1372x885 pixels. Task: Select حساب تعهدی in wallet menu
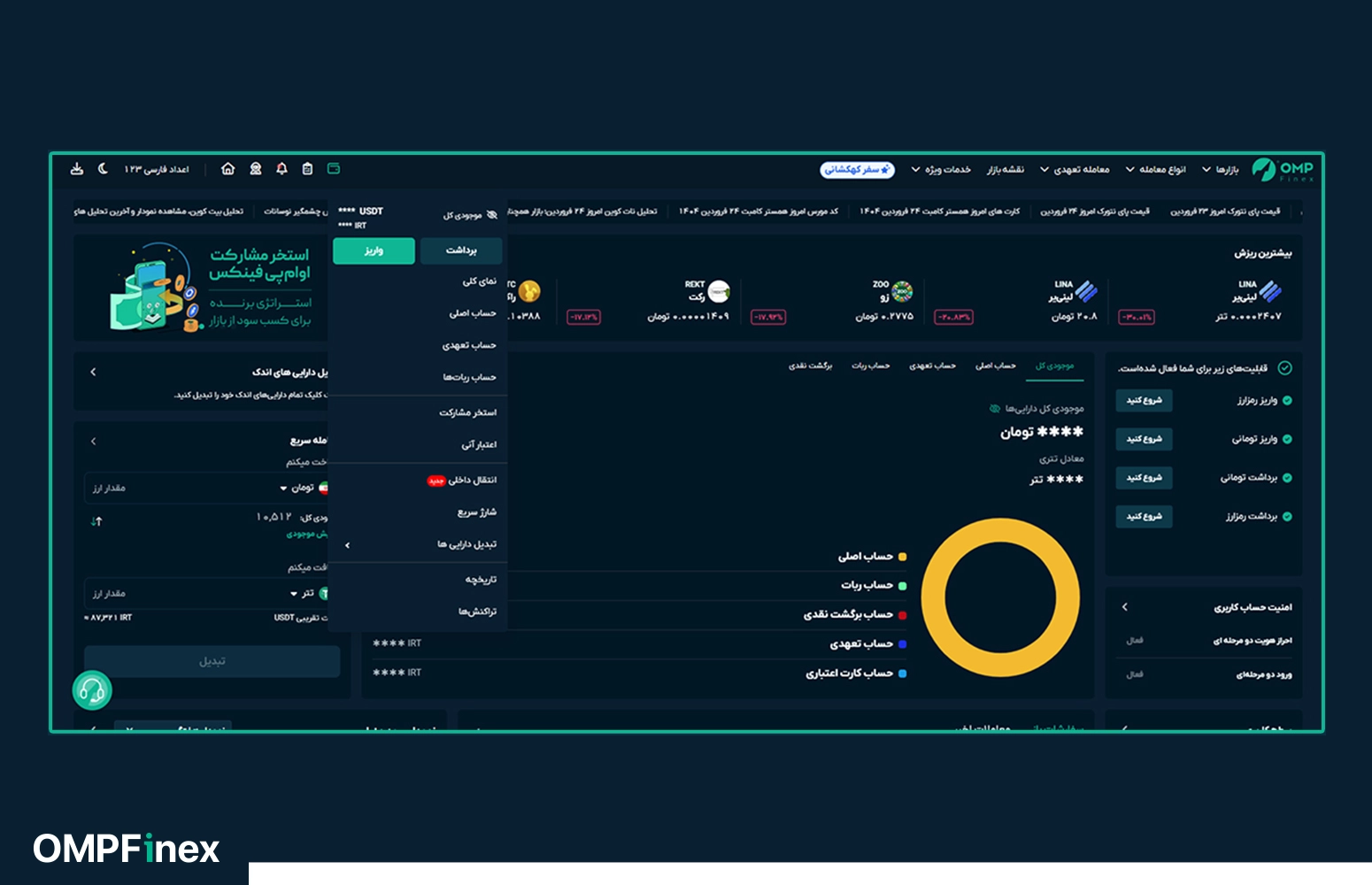coord(469,345)
